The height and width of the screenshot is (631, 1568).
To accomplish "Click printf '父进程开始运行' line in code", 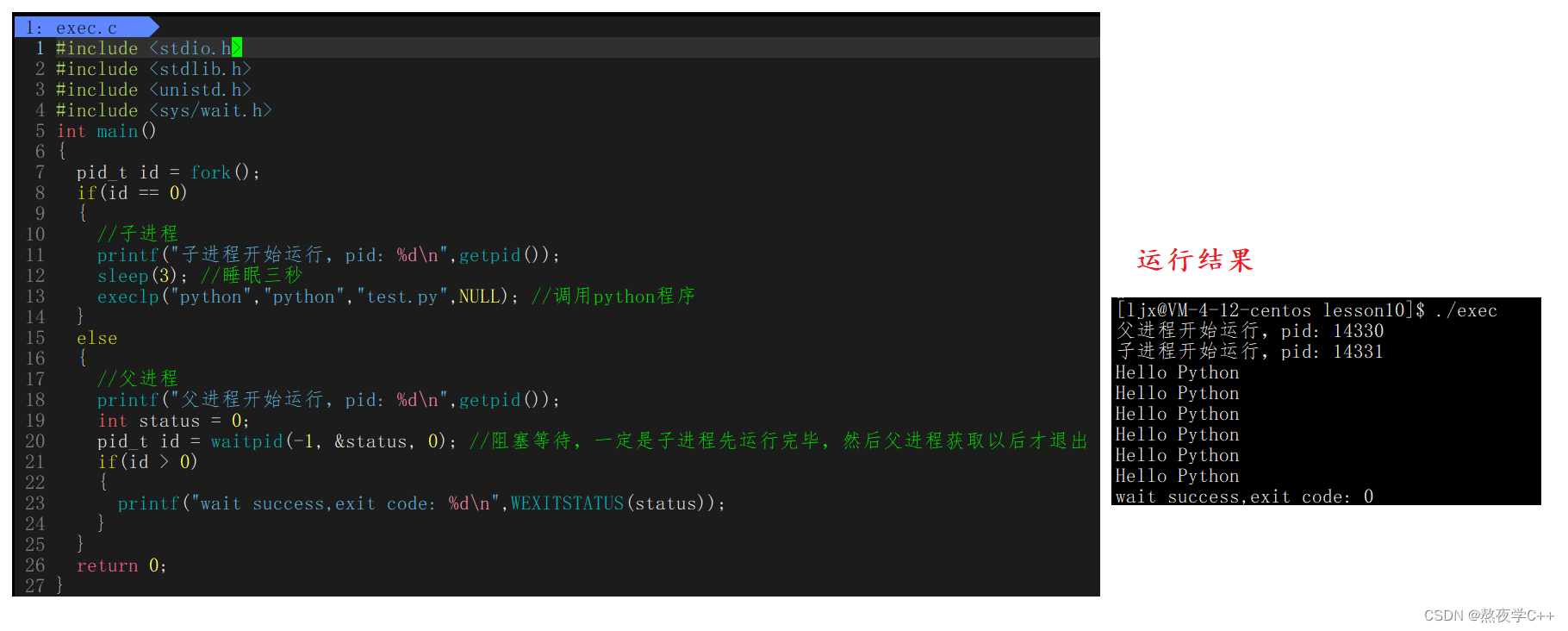I will point(329,400).
